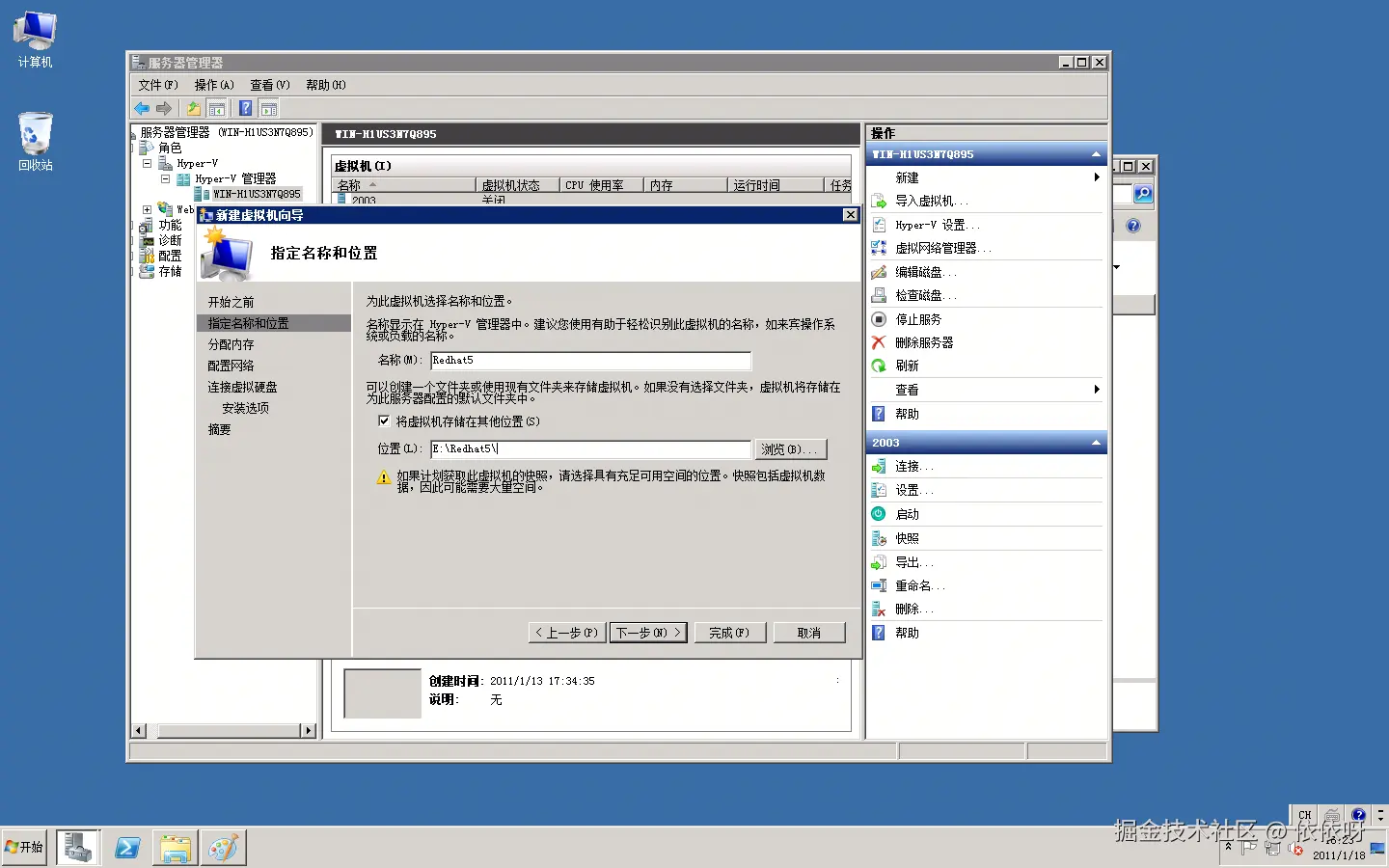Image resolution: width=1389 pixels, height=868 pixels.
Task: Click 删除 action for VM 2003
Action: click(x=913, y=609)
